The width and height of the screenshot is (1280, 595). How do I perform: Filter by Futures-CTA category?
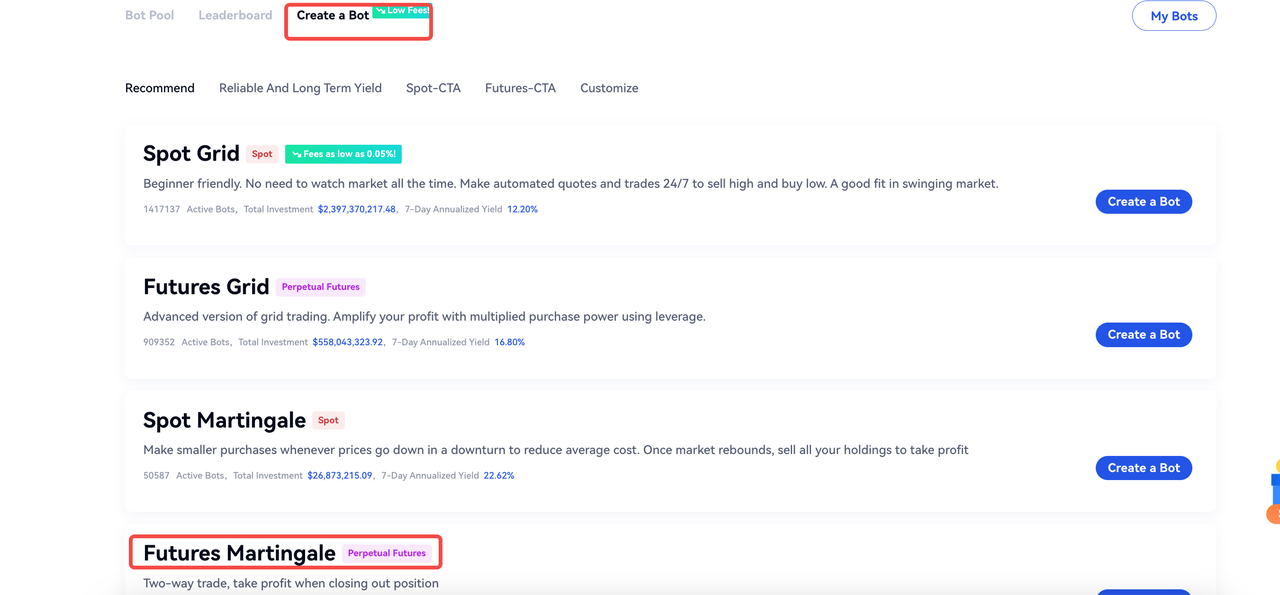520,88
